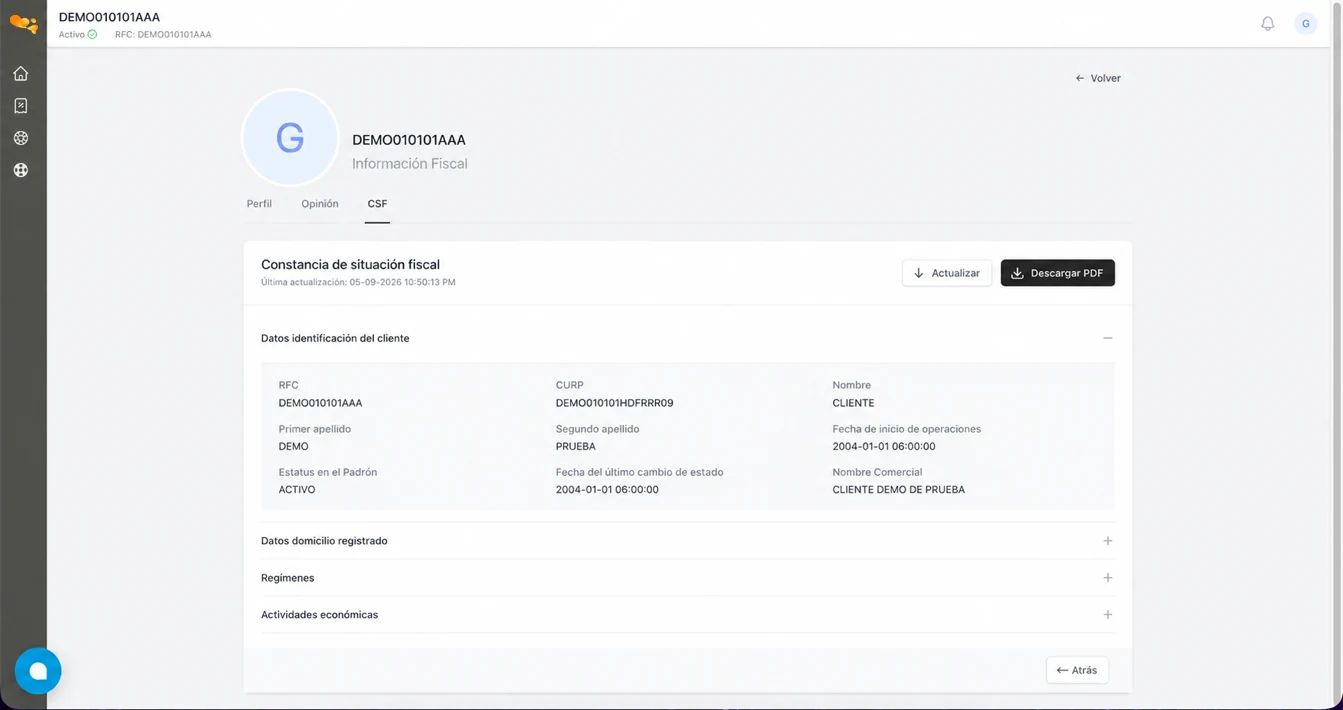Expand the Regímenes section
Screen dimensions: 1343x710
click(x=1107, y=578)
